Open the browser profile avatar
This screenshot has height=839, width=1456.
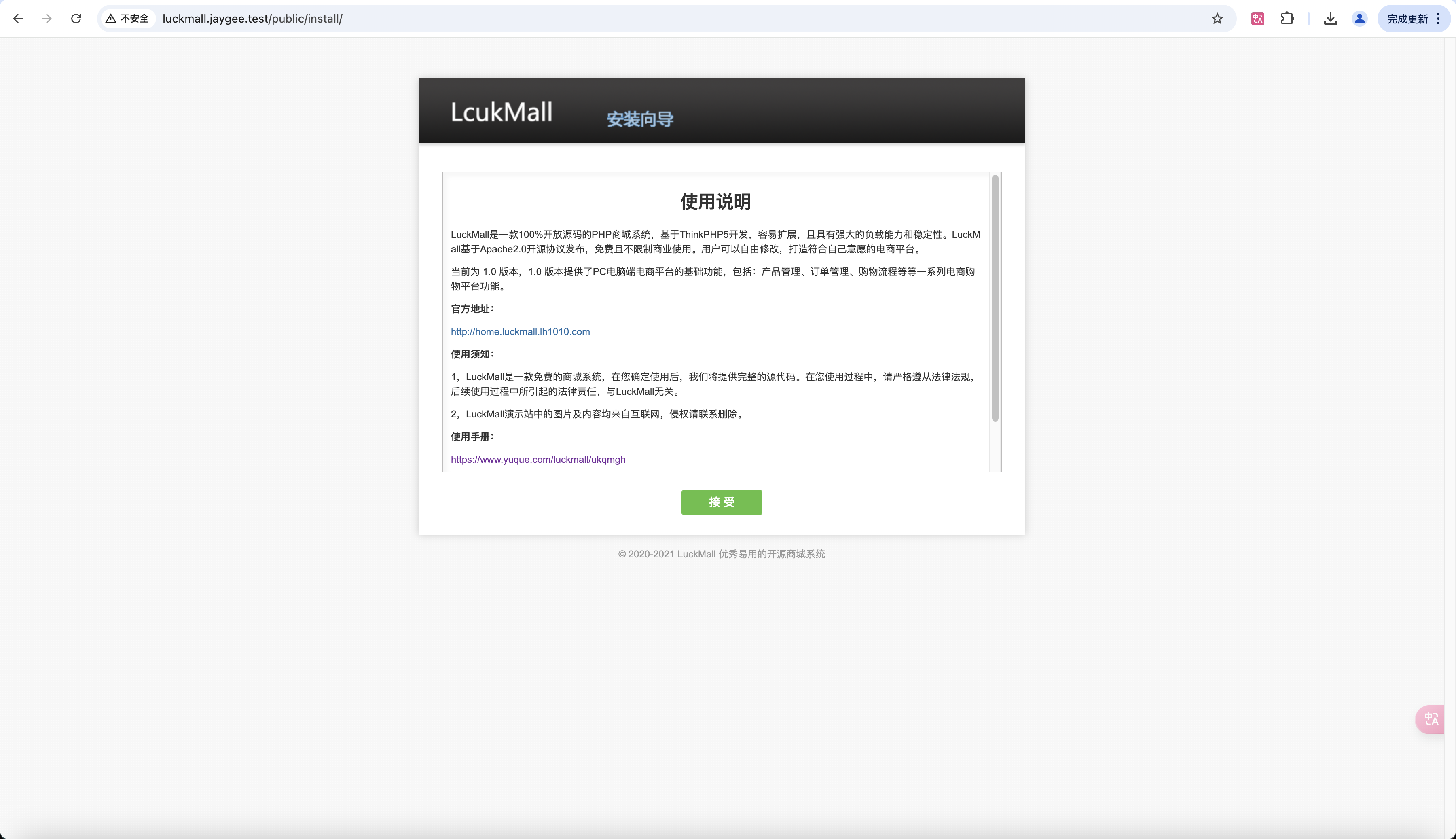pyautogui.click(x=1360, y=19)
